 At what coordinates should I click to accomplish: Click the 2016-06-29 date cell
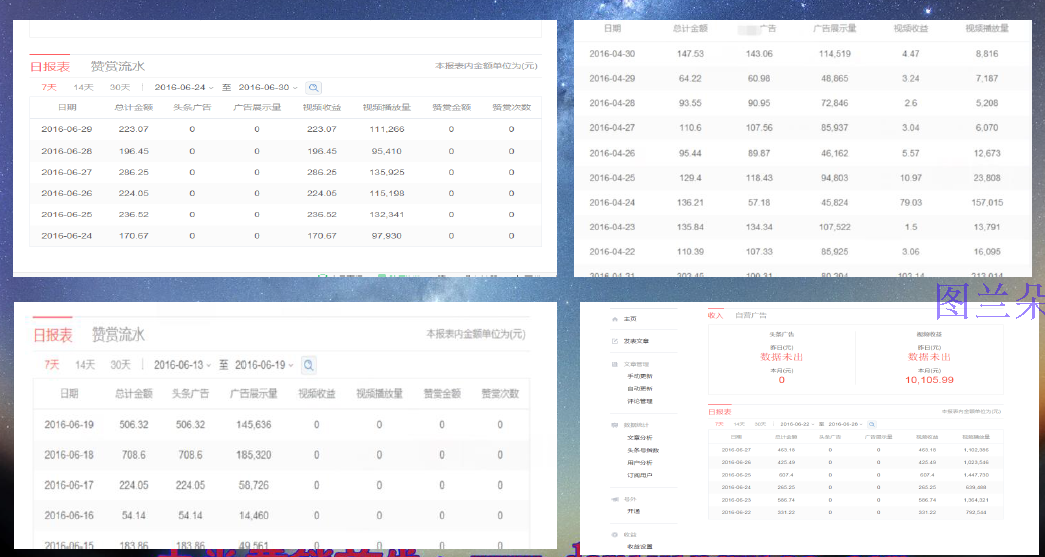tap(67, 129)
